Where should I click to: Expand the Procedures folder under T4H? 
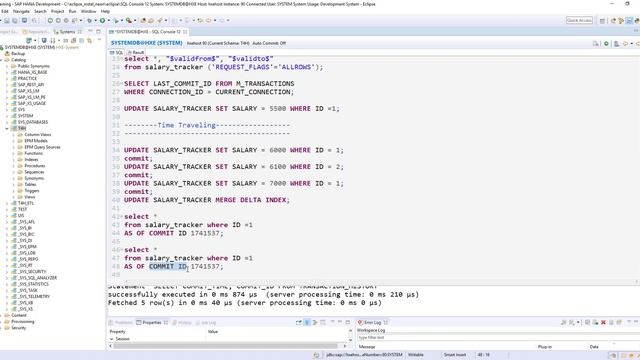click(13, 166)
